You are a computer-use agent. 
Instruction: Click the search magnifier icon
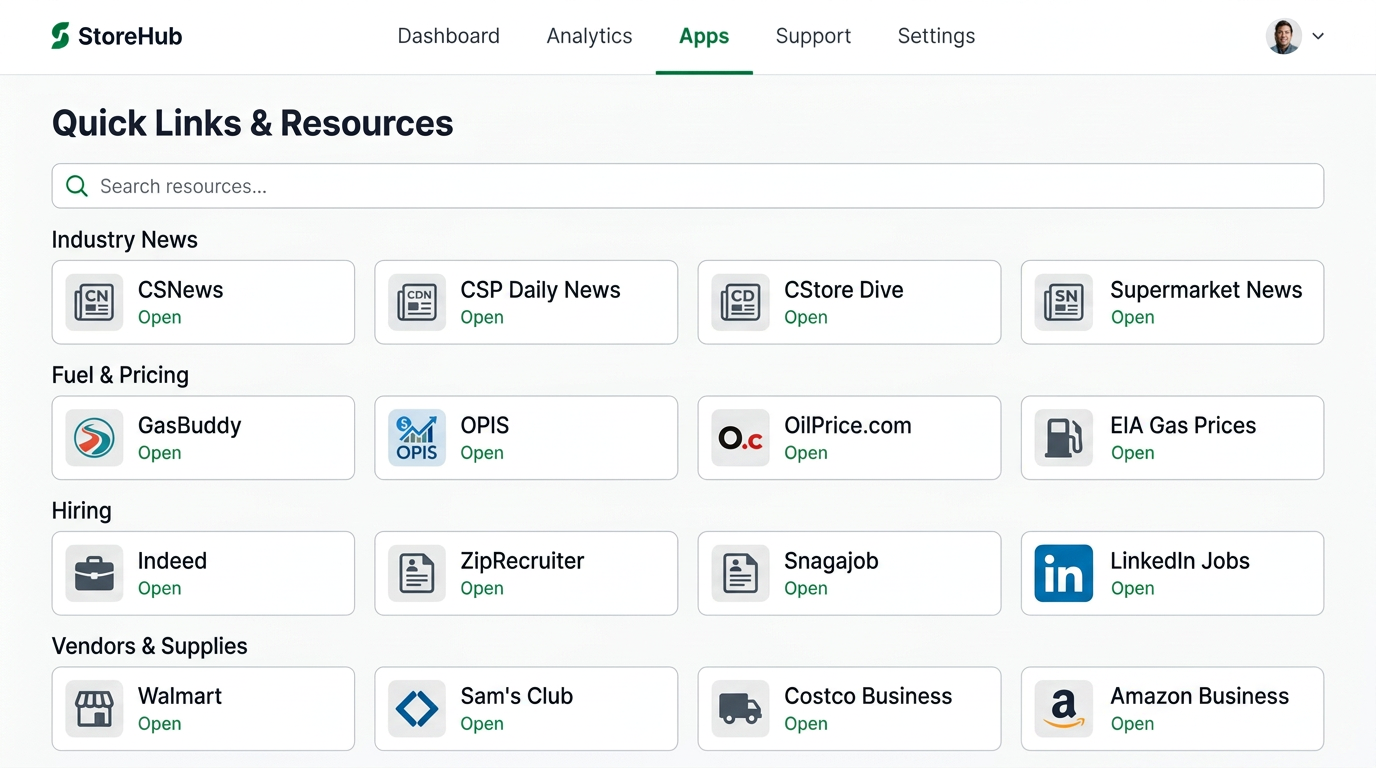76,186
